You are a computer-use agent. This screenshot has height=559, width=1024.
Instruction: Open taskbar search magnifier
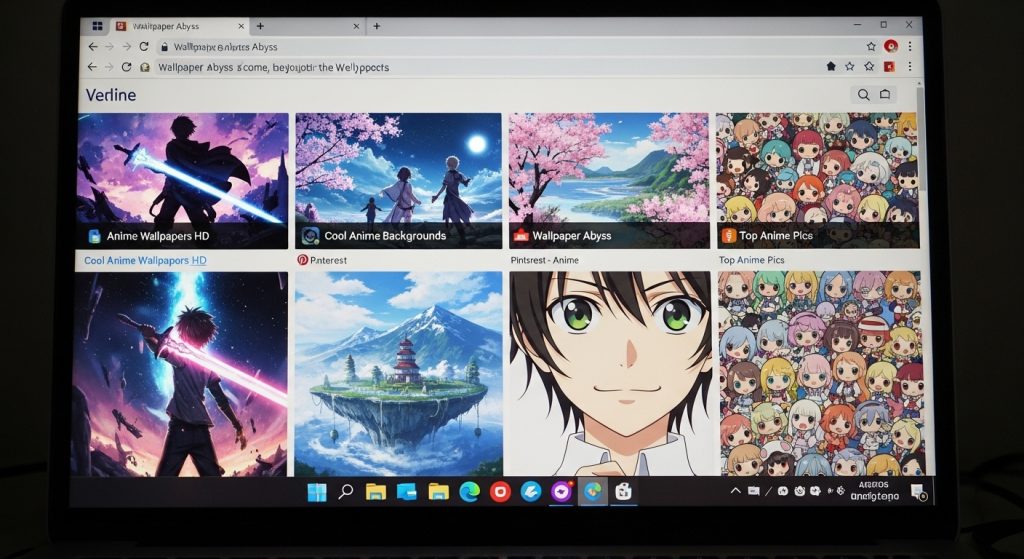(x=345, y=492)
